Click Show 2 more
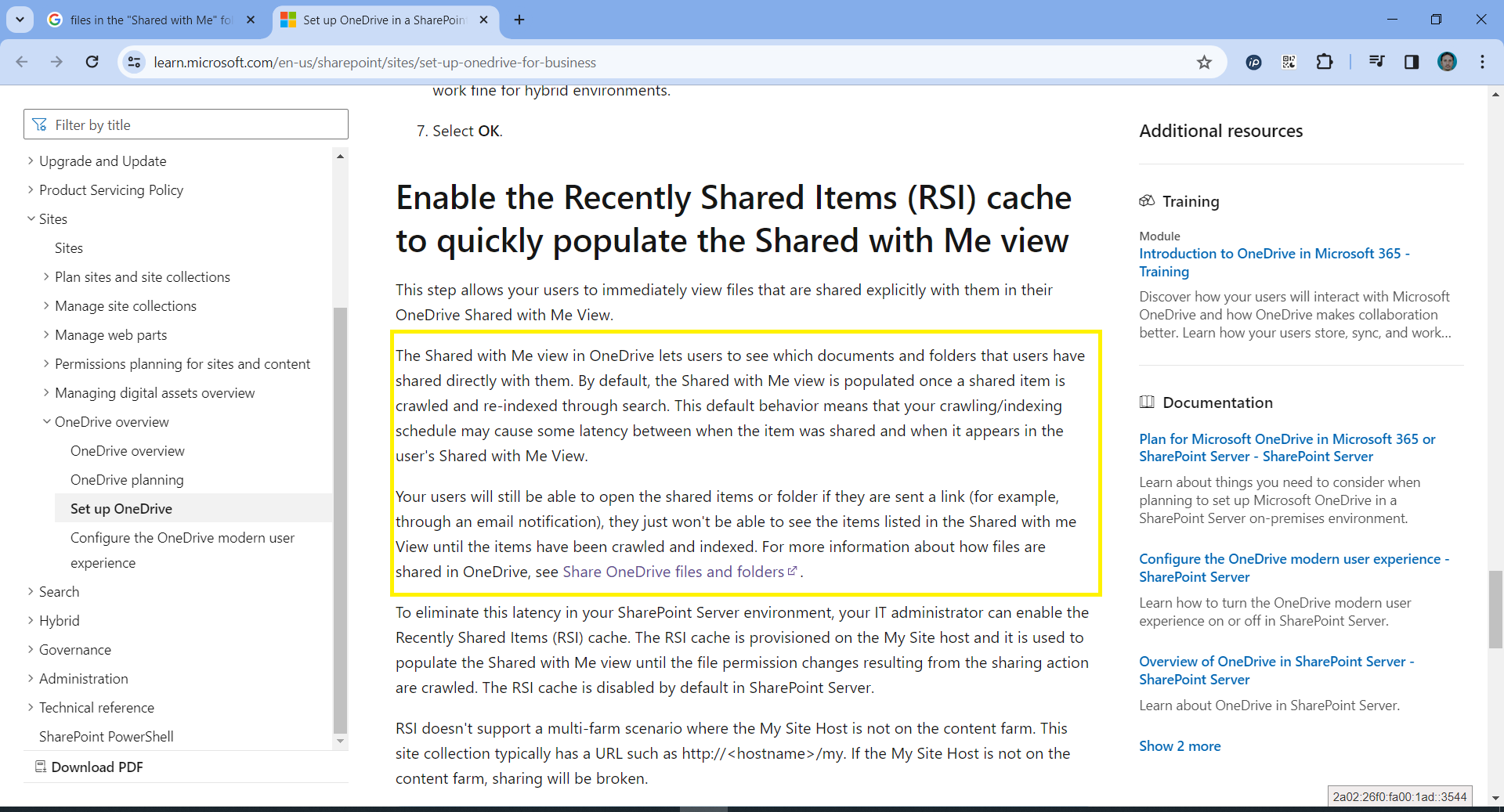 (x=1180, y=745)
